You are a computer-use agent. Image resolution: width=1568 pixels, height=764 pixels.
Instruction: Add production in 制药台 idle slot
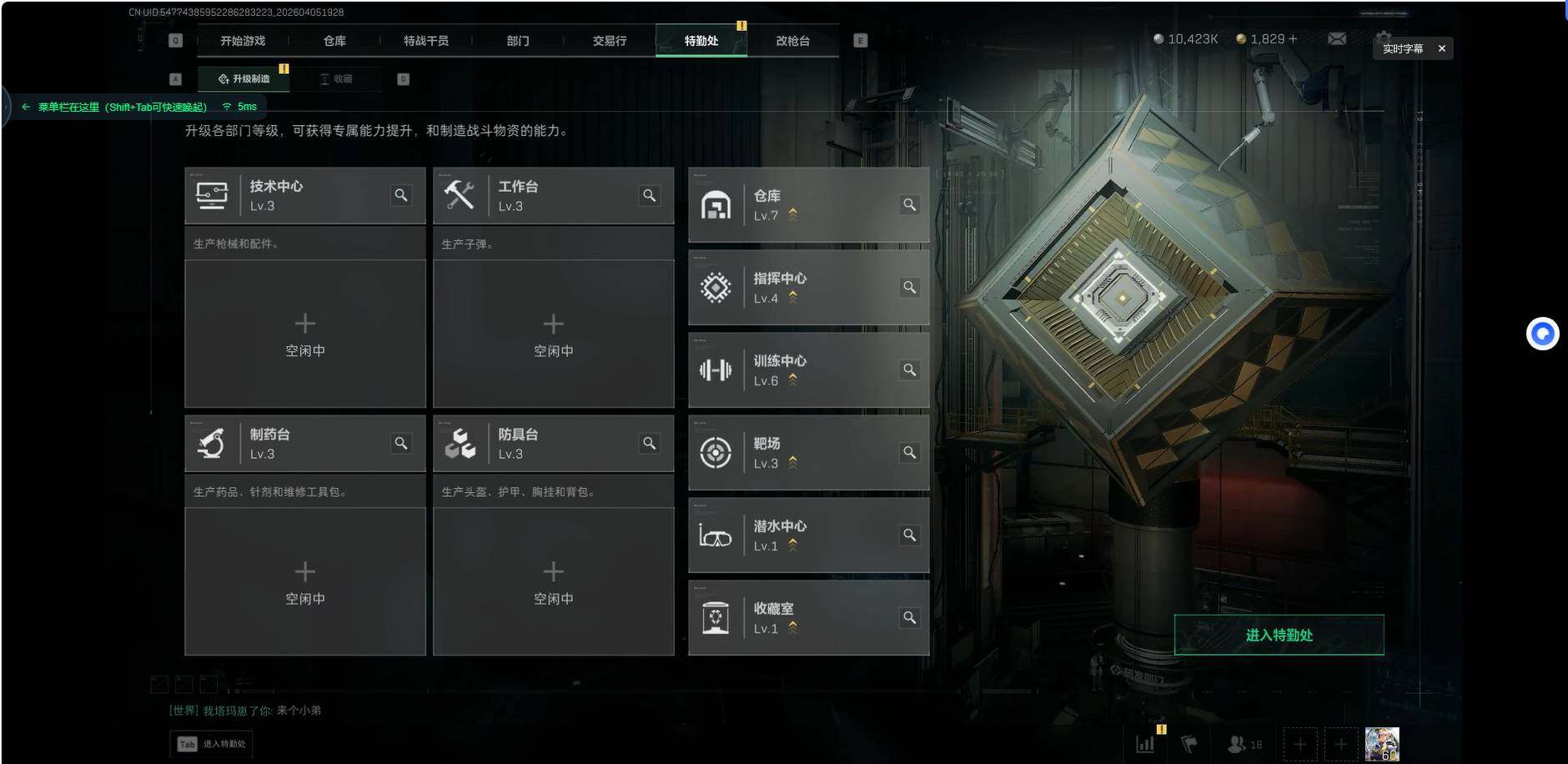click(305, 581)
